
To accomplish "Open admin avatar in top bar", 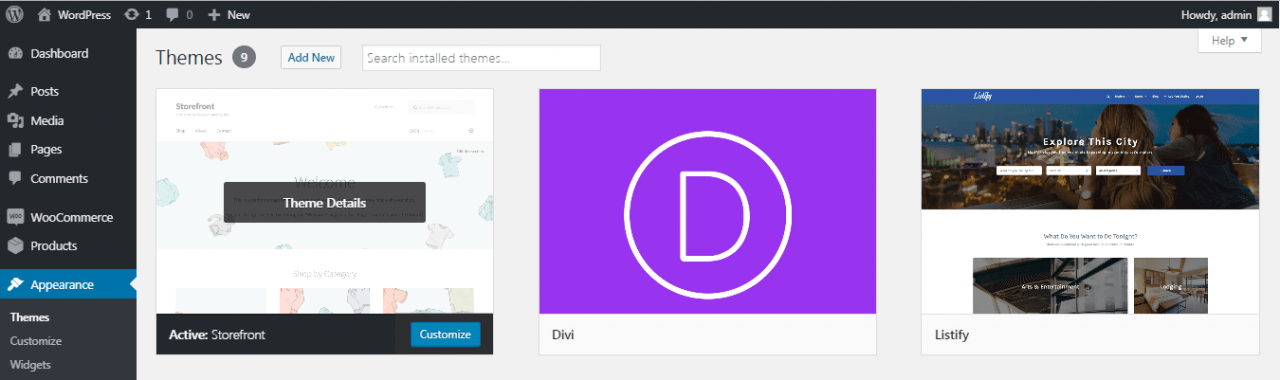I will click(1265, 14).
